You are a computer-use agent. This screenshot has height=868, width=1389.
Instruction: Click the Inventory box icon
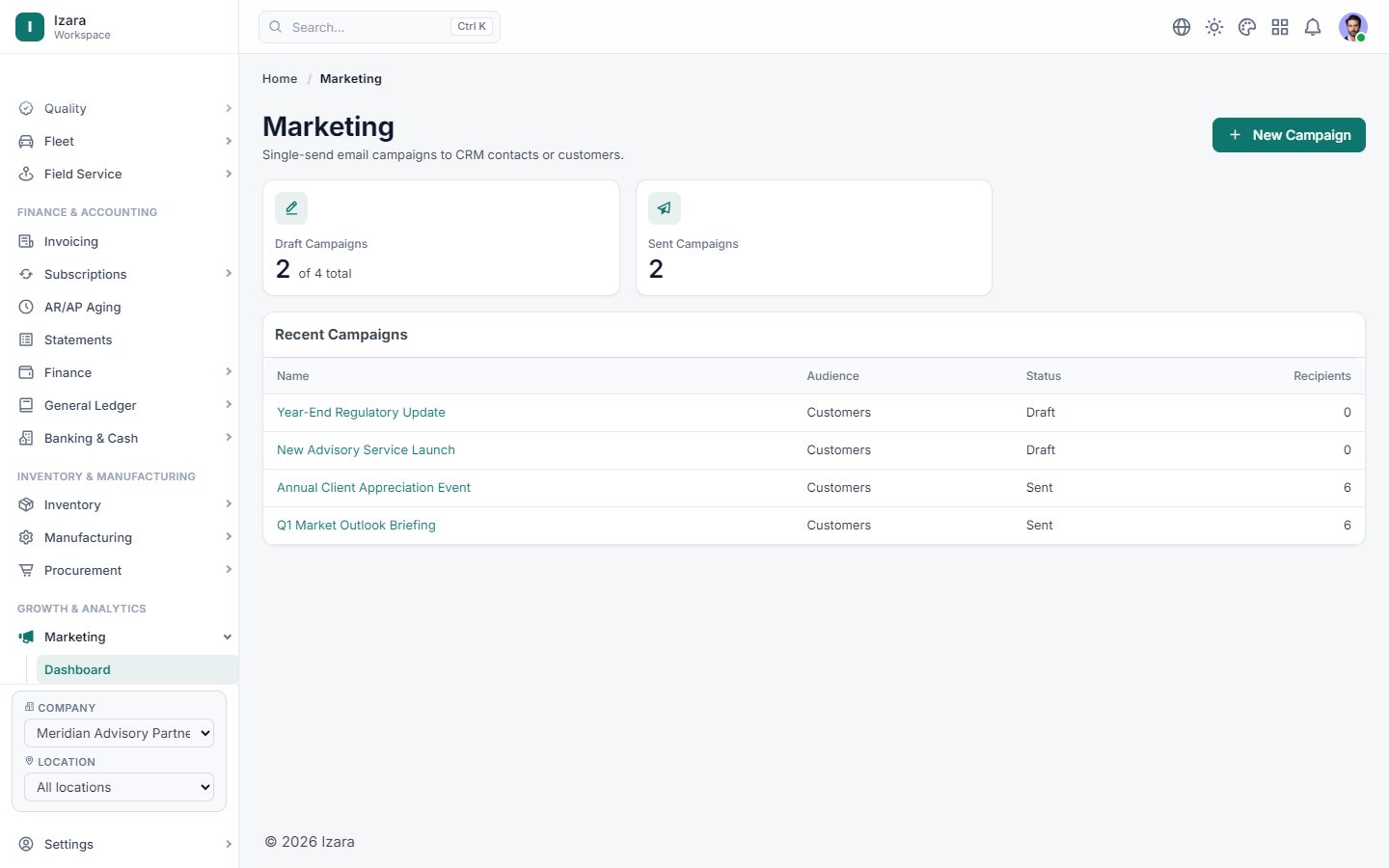(x=26, y=504)
